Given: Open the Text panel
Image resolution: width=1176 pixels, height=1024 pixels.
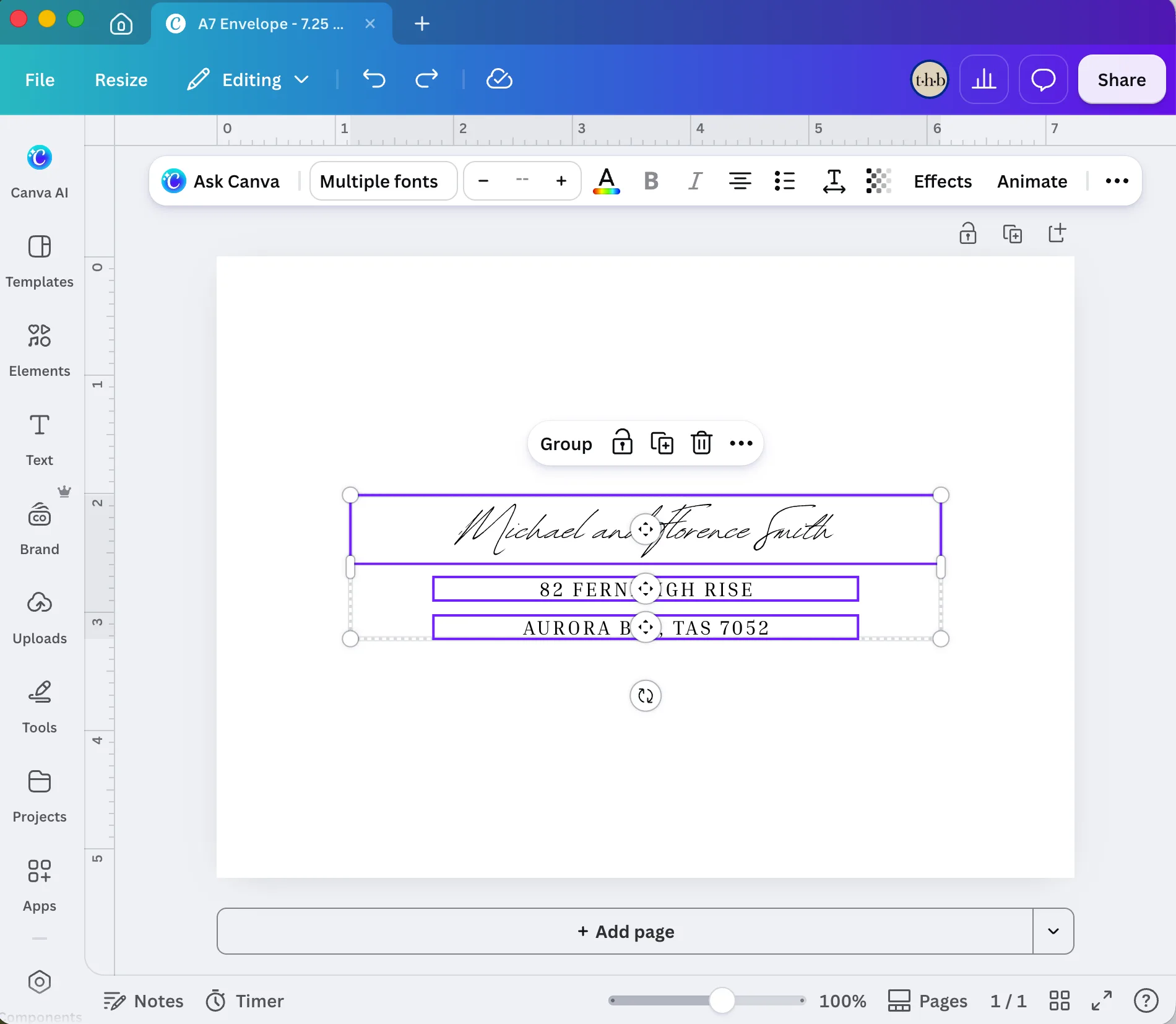Looking at the screenshot, I should click(40, 440).
